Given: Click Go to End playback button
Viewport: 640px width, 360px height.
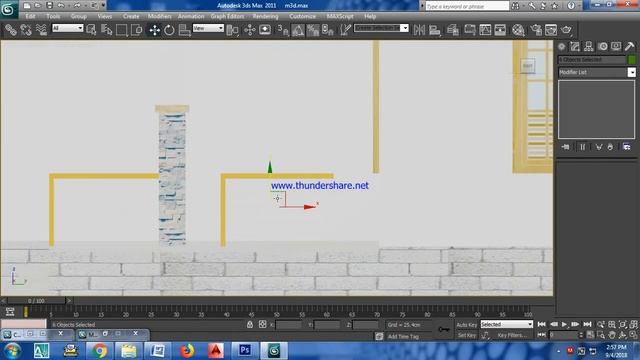Looking at the screenshot, I should (587, 324).
